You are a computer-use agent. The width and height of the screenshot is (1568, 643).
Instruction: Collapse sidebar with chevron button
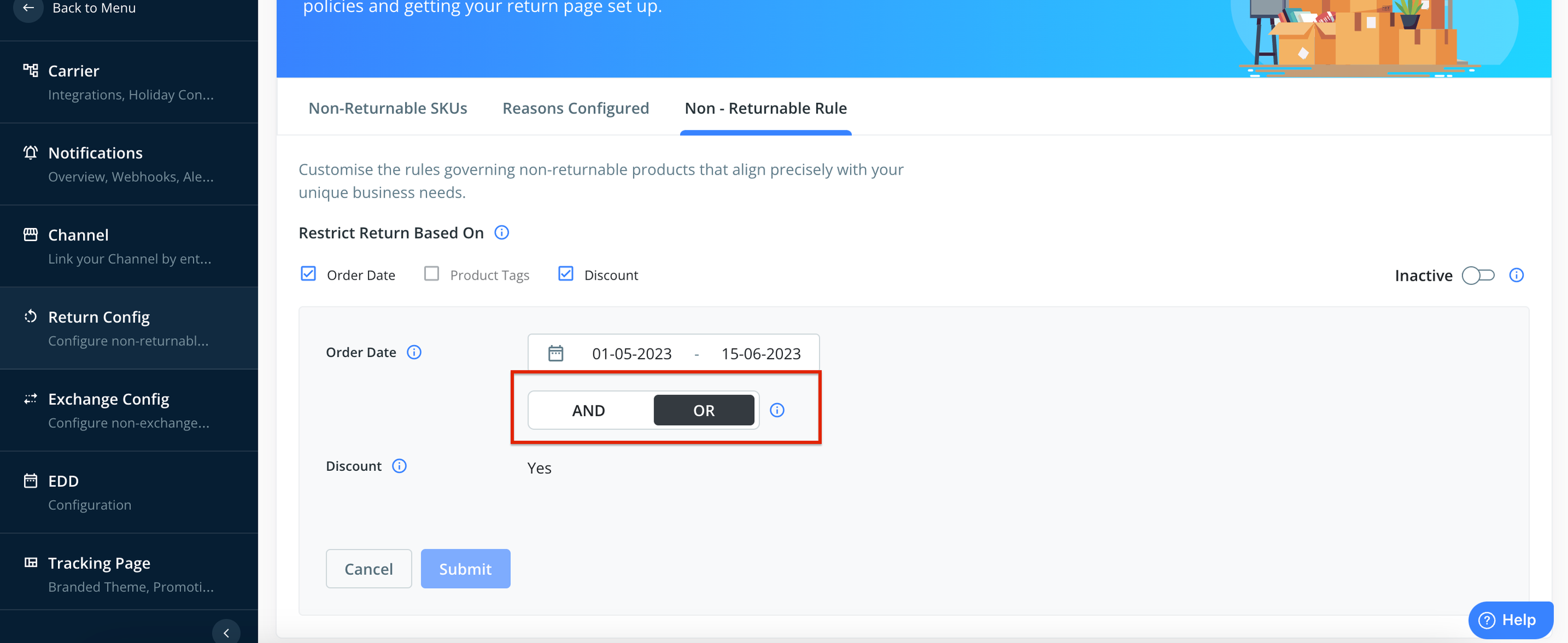pyautogui.click(x=227, y=633)
